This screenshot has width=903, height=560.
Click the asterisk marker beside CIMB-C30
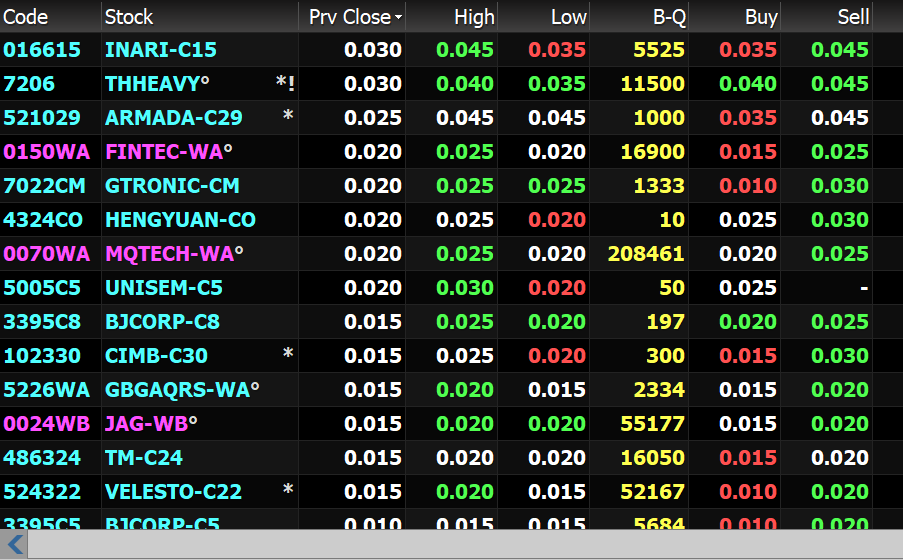[288, 355]
